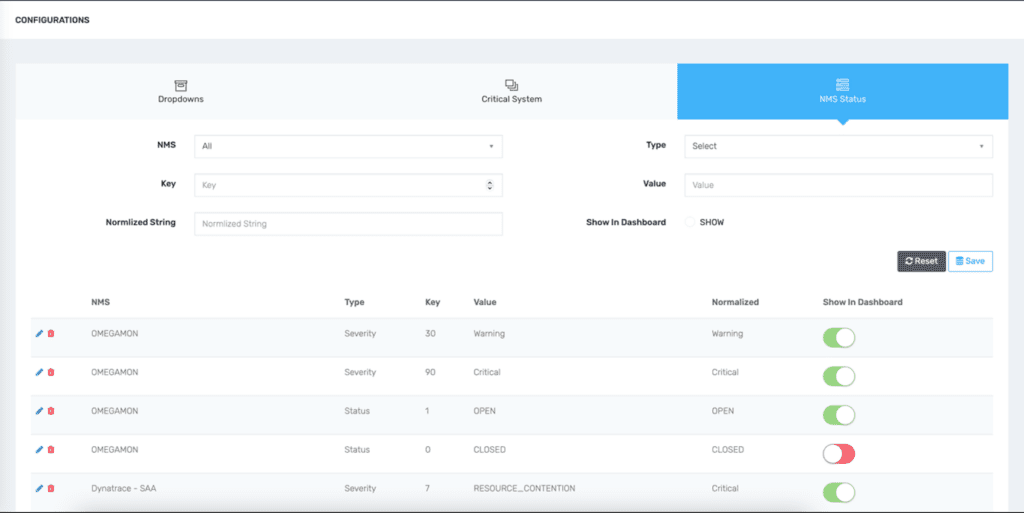Click the NMS column header

pyautogui.click(x=101, y=302)
